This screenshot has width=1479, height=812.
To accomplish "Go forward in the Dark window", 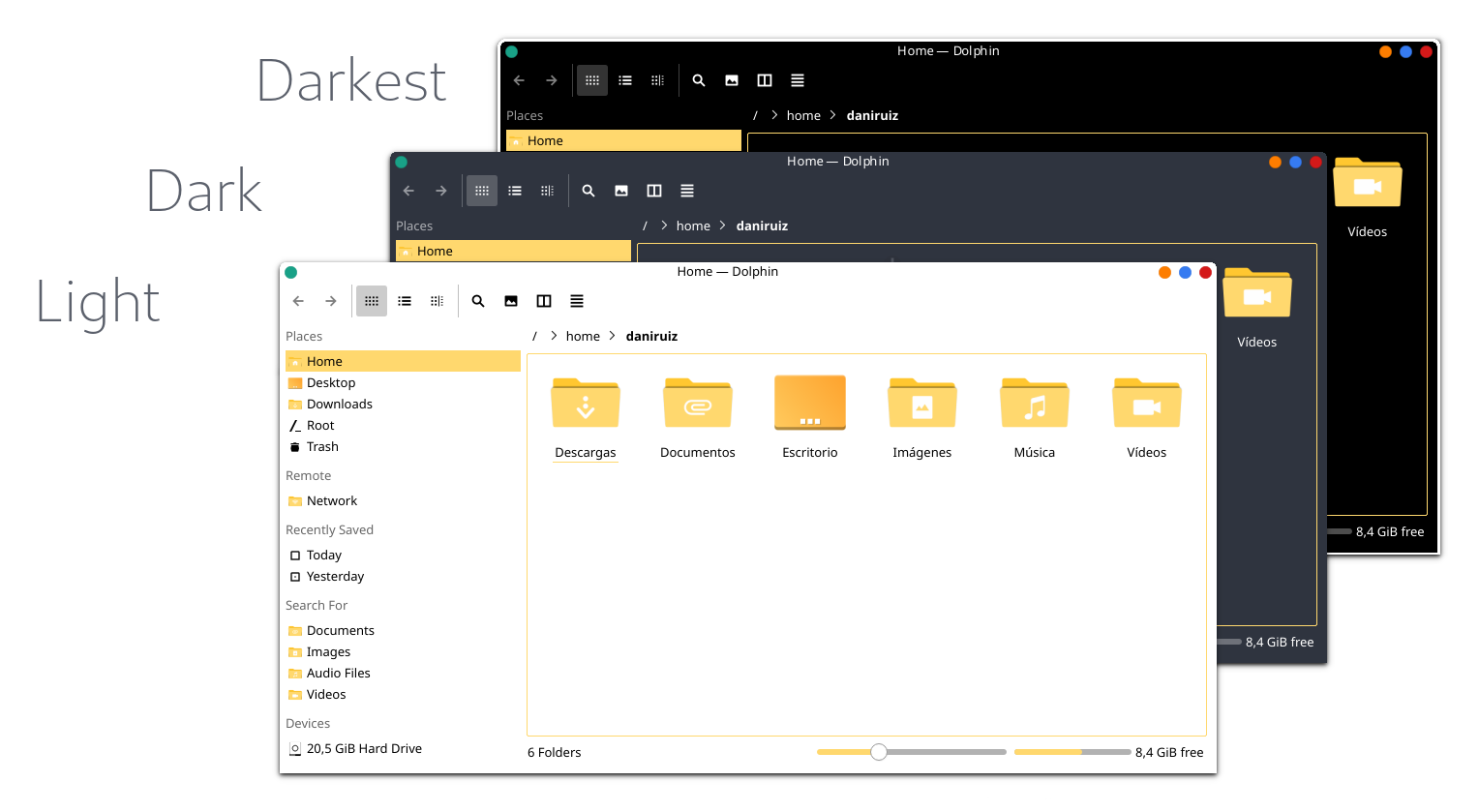I will [441, 191].
